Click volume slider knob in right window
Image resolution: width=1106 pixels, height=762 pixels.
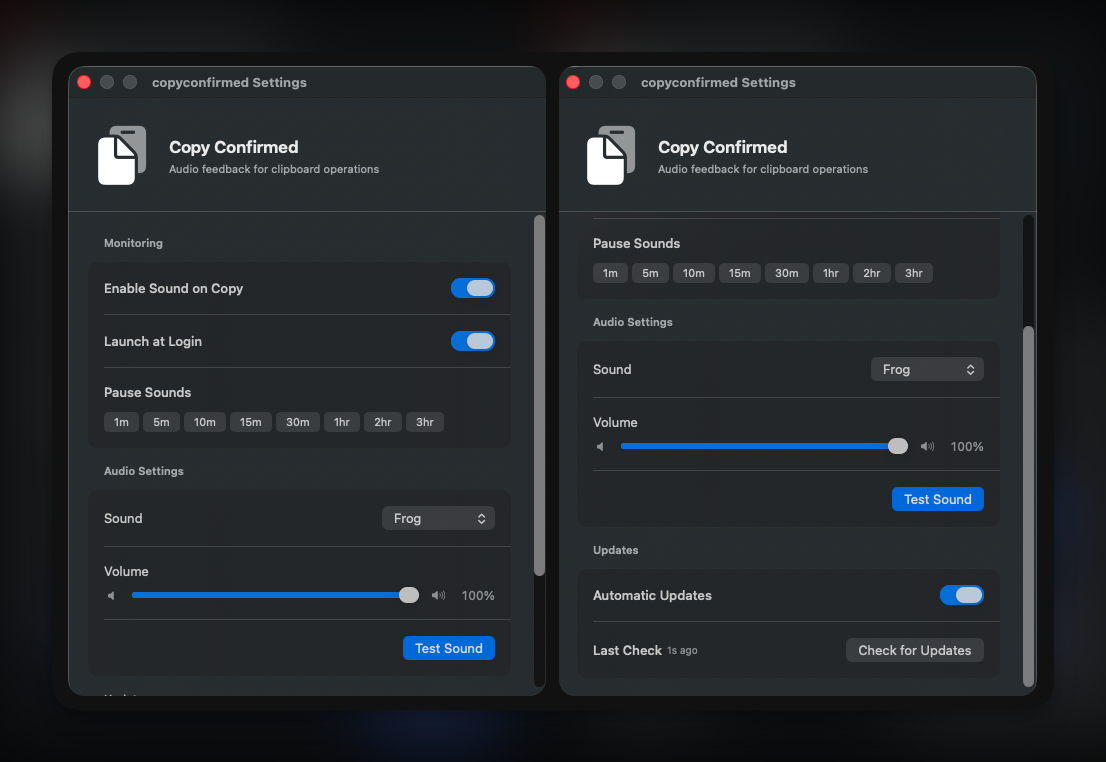pyautogui.click(x=898, y=446)
